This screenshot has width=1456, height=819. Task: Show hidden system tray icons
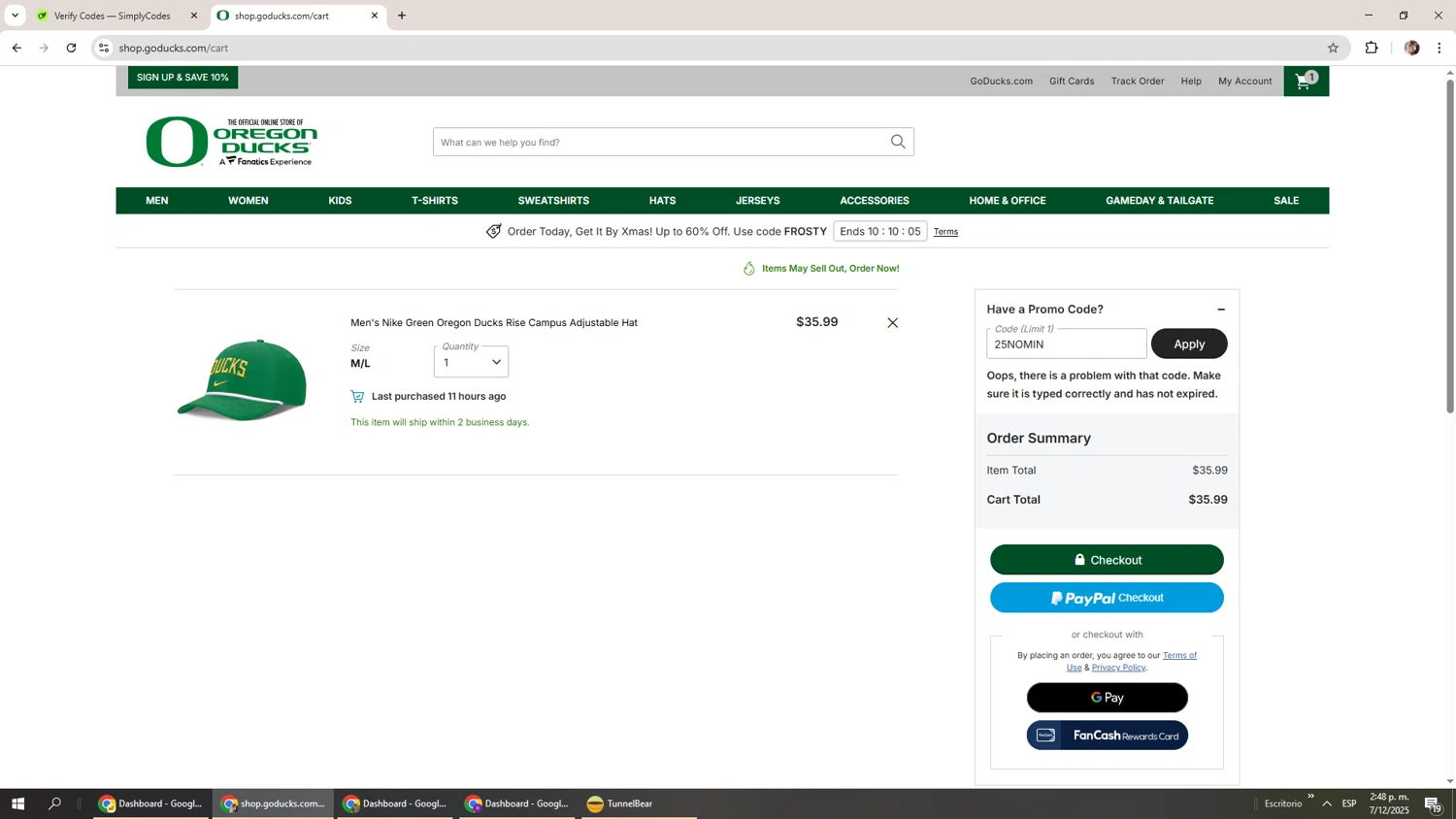point(1327,803)
